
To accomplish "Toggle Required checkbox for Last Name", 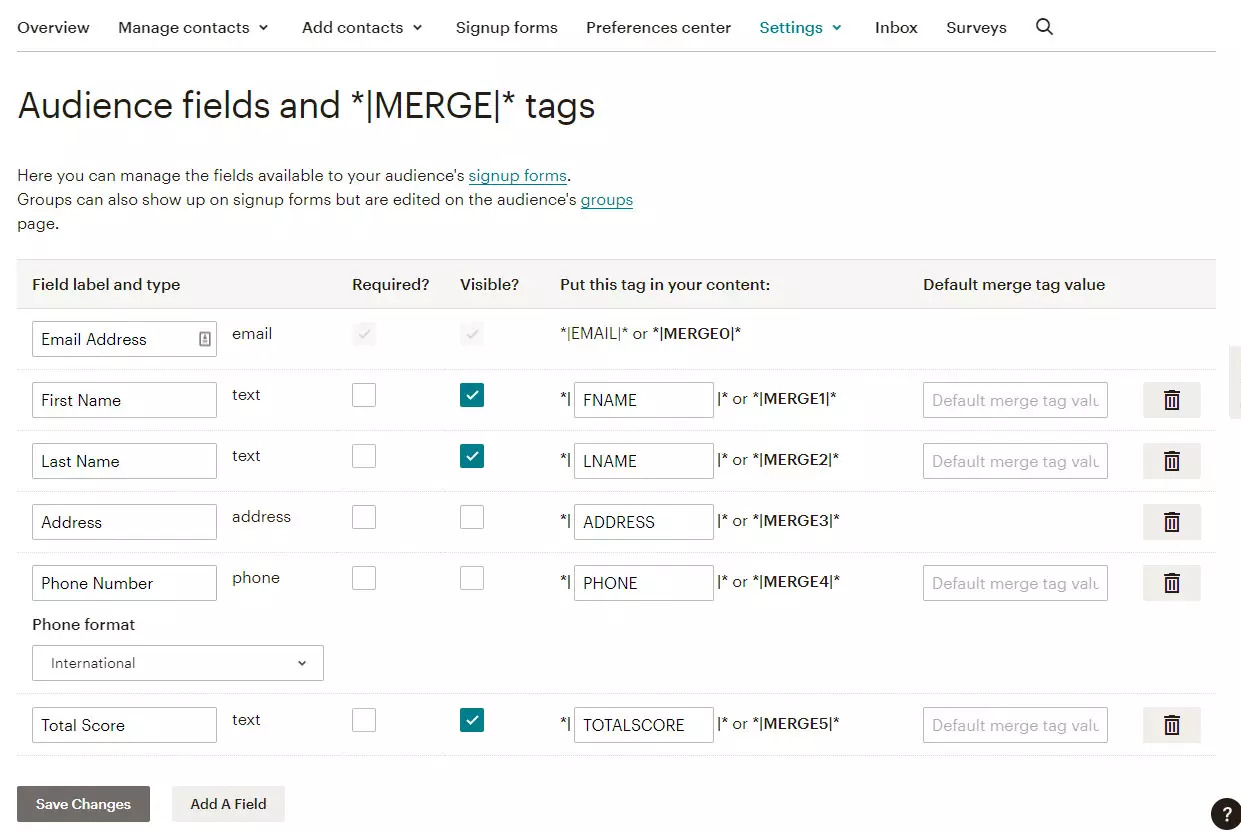I will 364,456.
